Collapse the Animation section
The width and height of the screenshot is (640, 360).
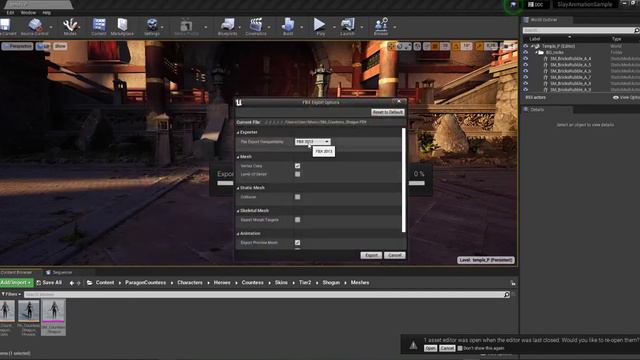238,234
